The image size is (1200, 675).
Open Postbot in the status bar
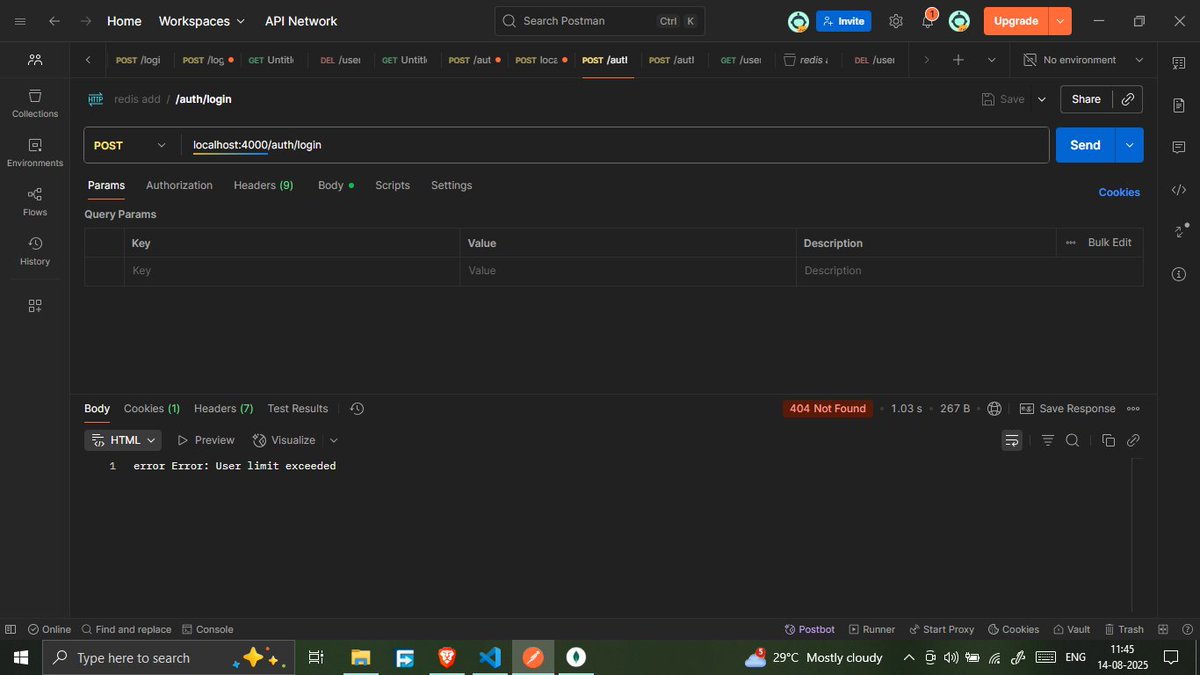click(x=810, y=629)
